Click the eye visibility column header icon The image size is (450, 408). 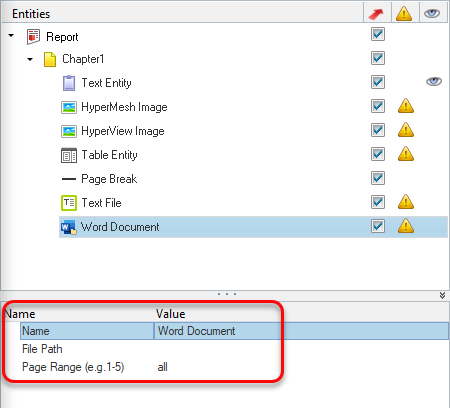pos(432,14)
